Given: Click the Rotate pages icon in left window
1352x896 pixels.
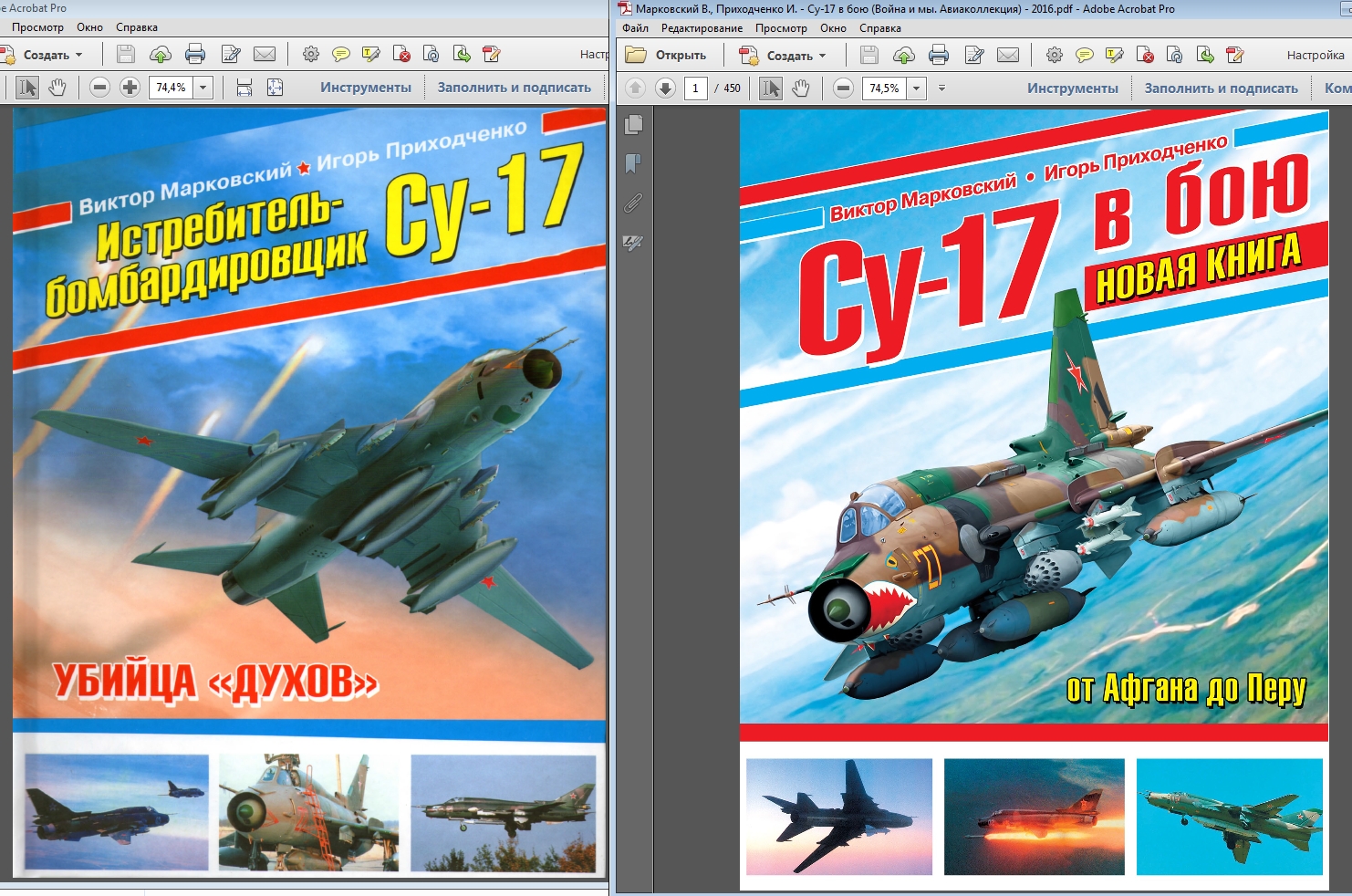Looking at the screenshot, I should coord(432,54).
